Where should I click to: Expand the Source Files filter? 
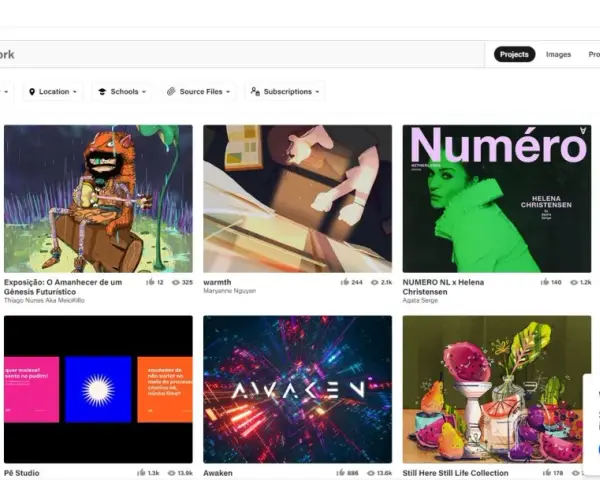pyautogui.click(x=198, y=91)
